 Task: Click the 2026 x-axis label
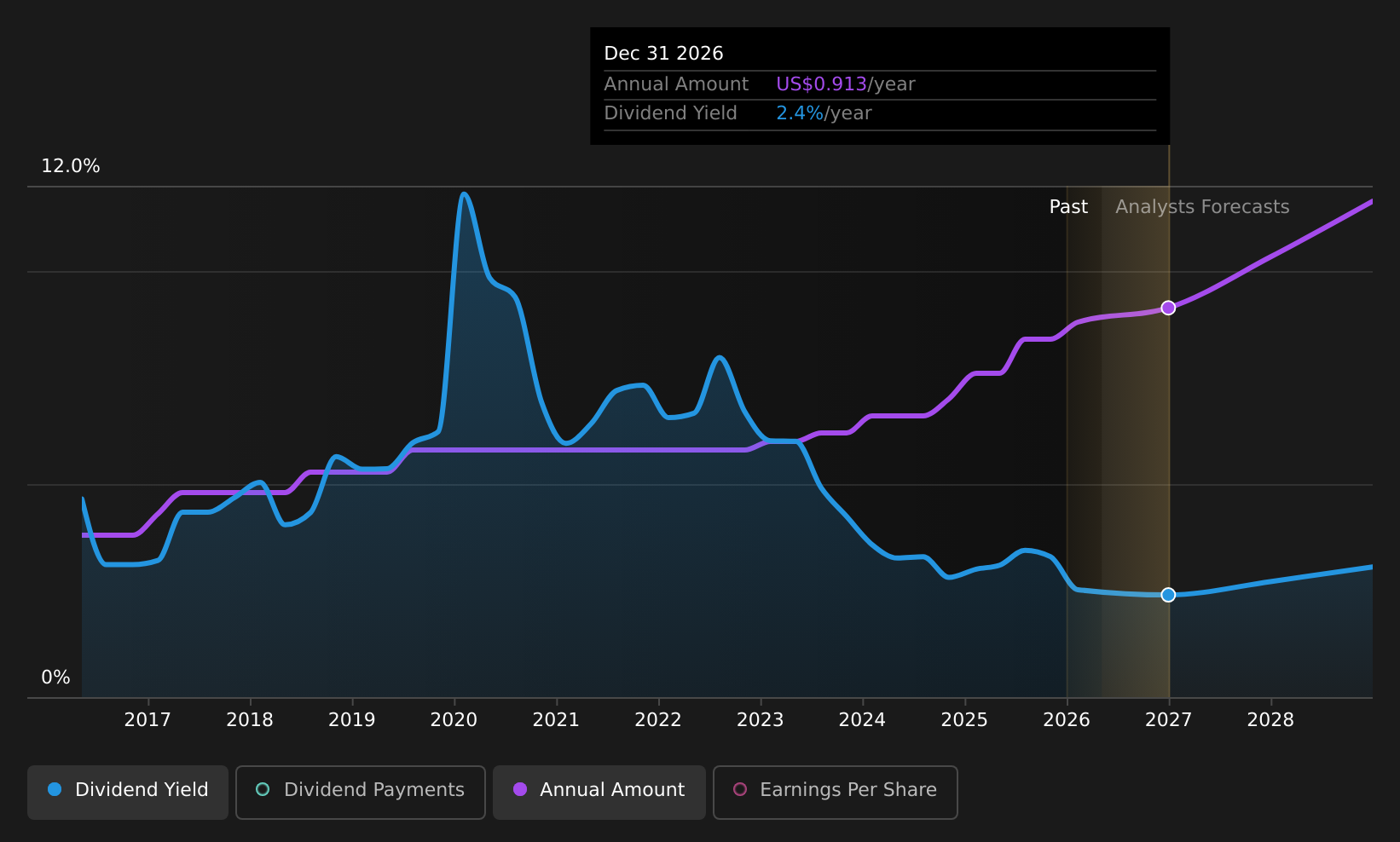pos(1067,720)
